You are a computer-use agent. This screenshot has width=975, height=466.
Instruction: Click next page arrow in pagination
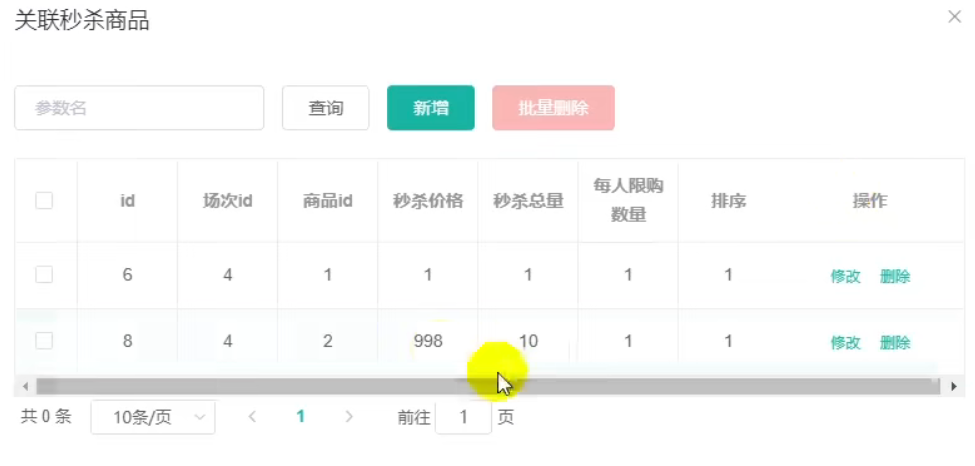pos(349,417)
